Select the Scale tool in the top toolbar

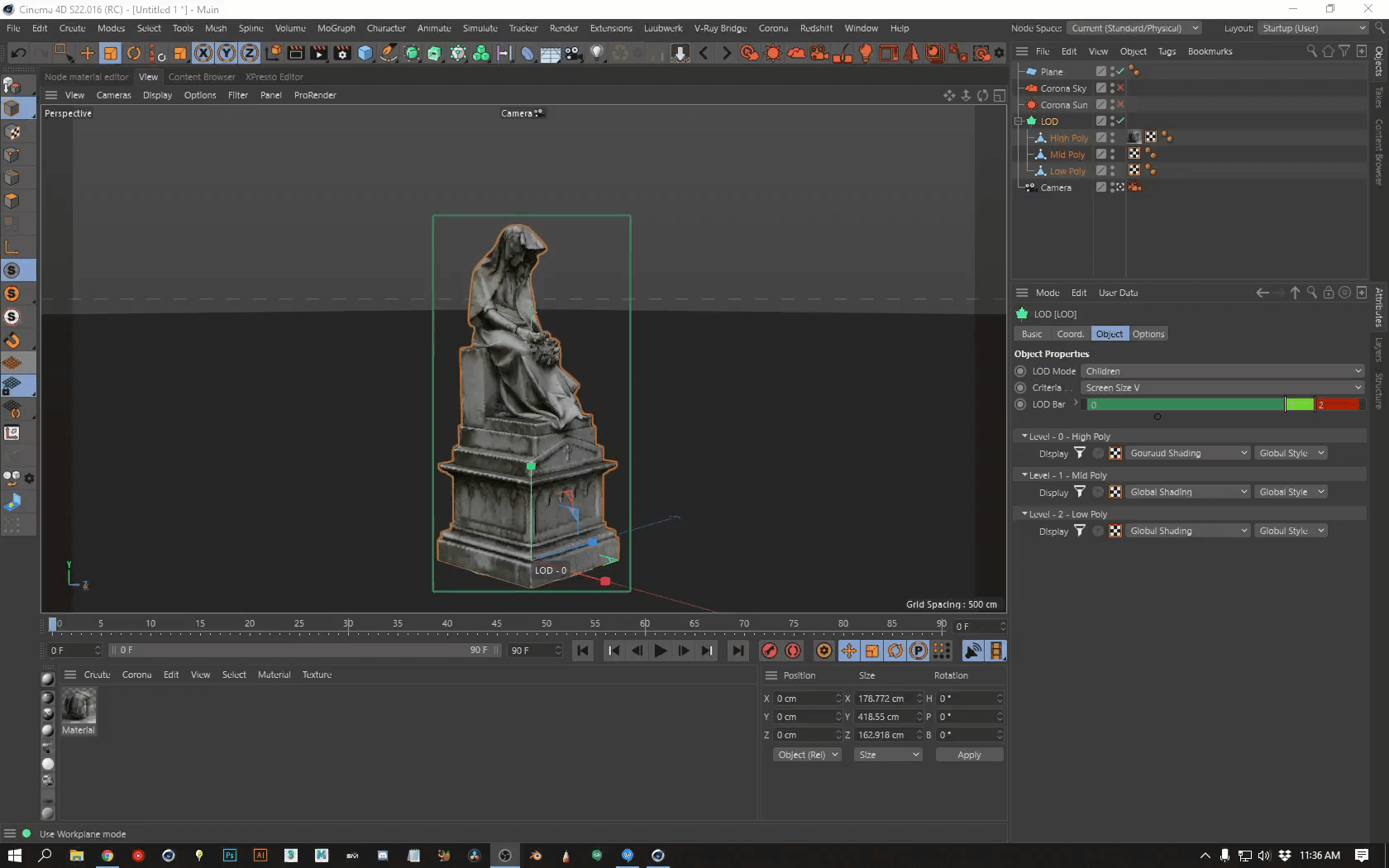(110, 53)
